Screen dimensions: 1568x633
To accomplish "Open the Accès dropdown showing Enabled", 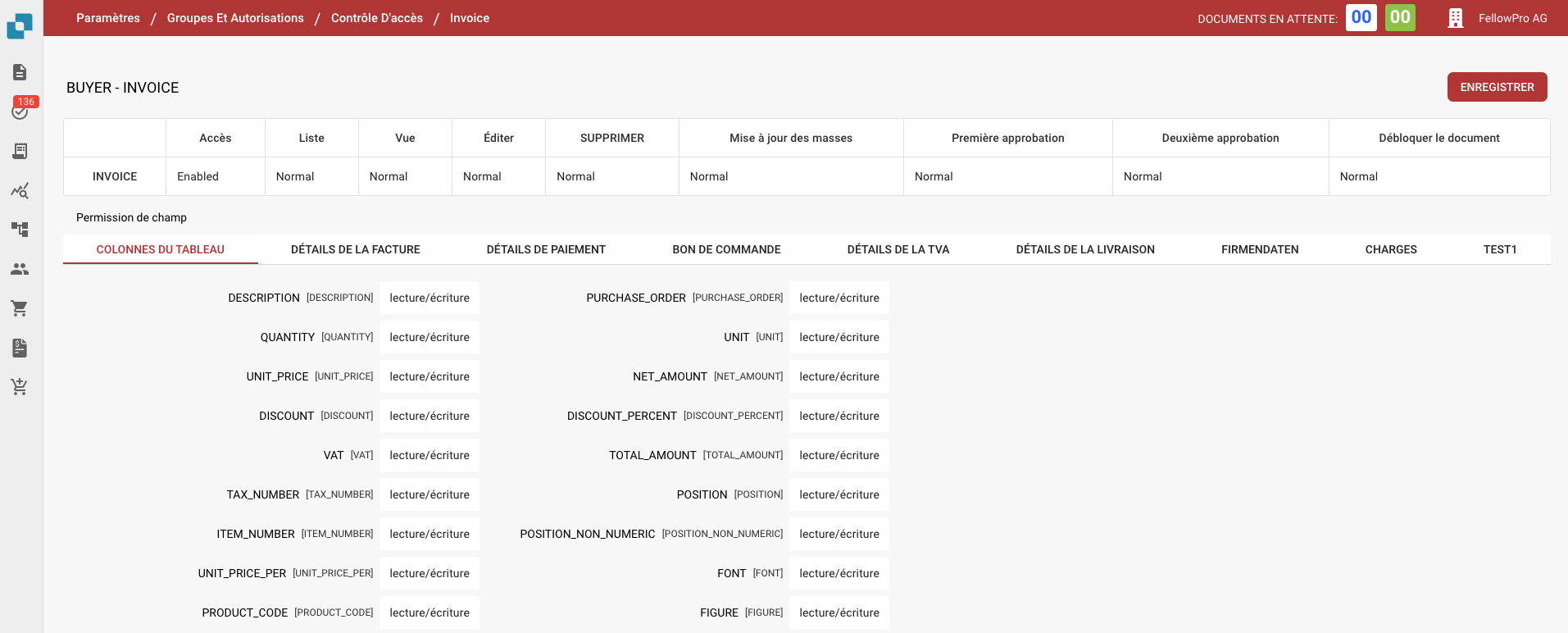I will pos(215,176).
